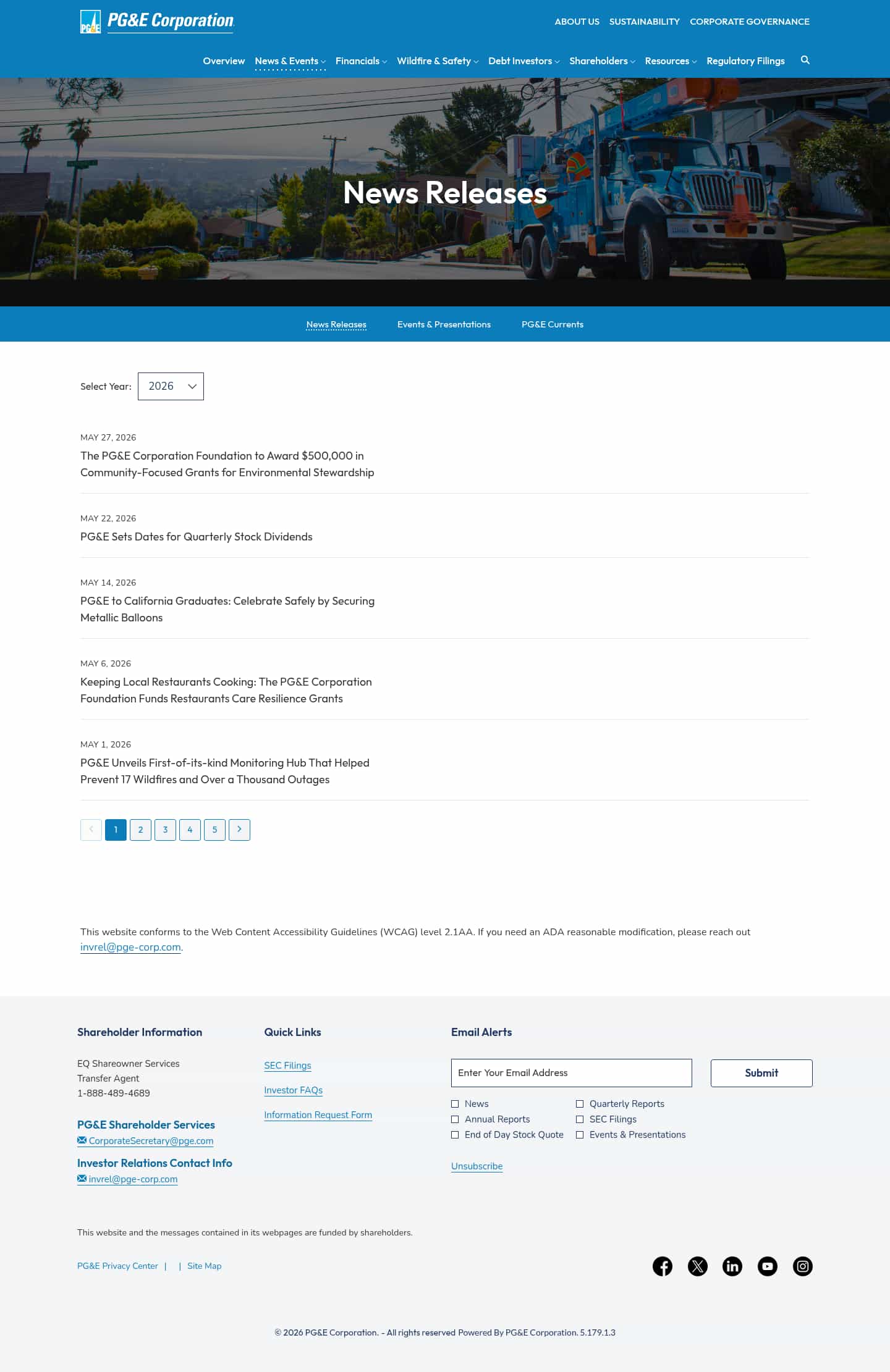Go to page 2 of results
890x1372 pixels.
point(140,830)
